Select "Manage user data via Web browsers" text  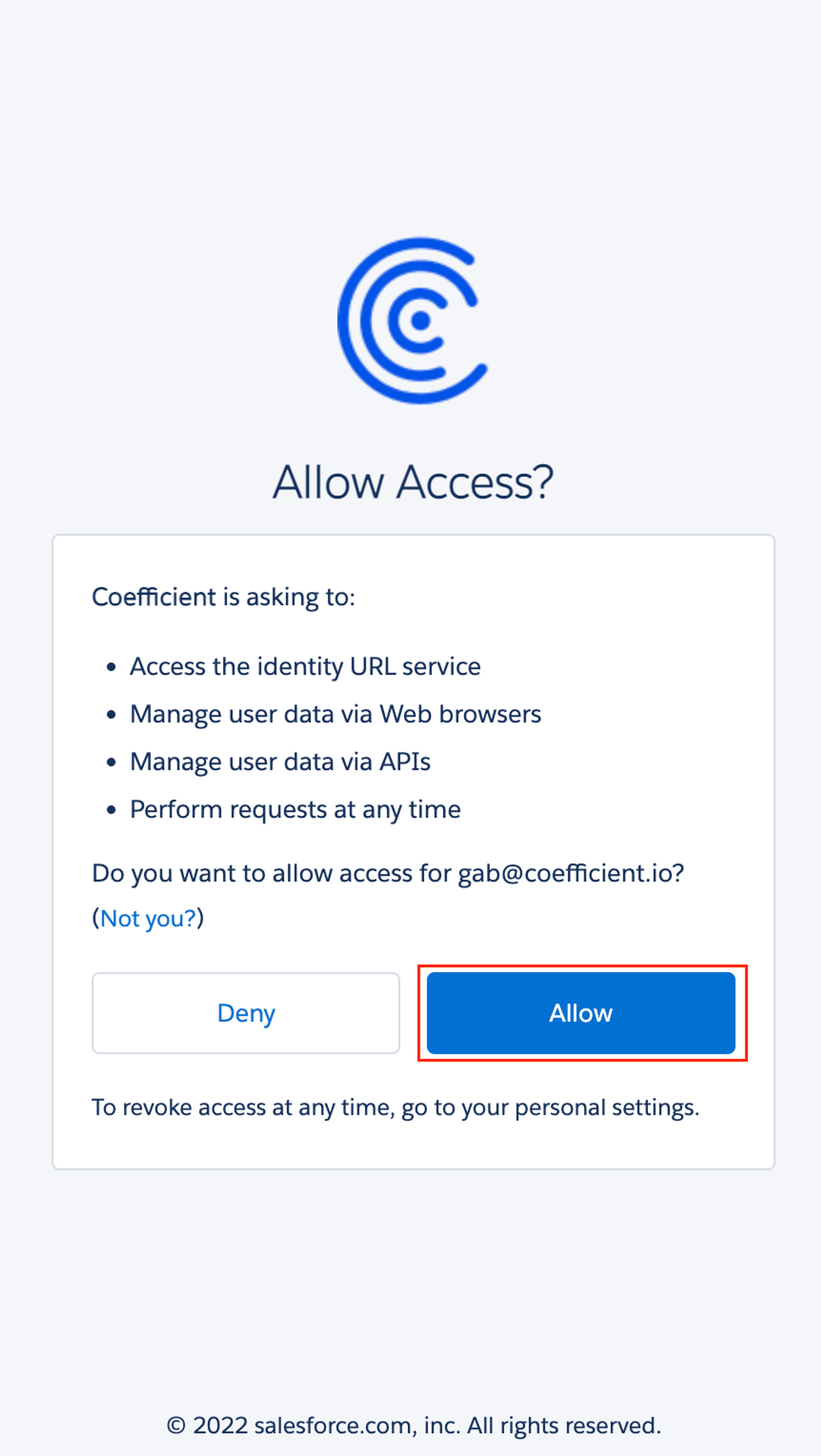point(336,714)
